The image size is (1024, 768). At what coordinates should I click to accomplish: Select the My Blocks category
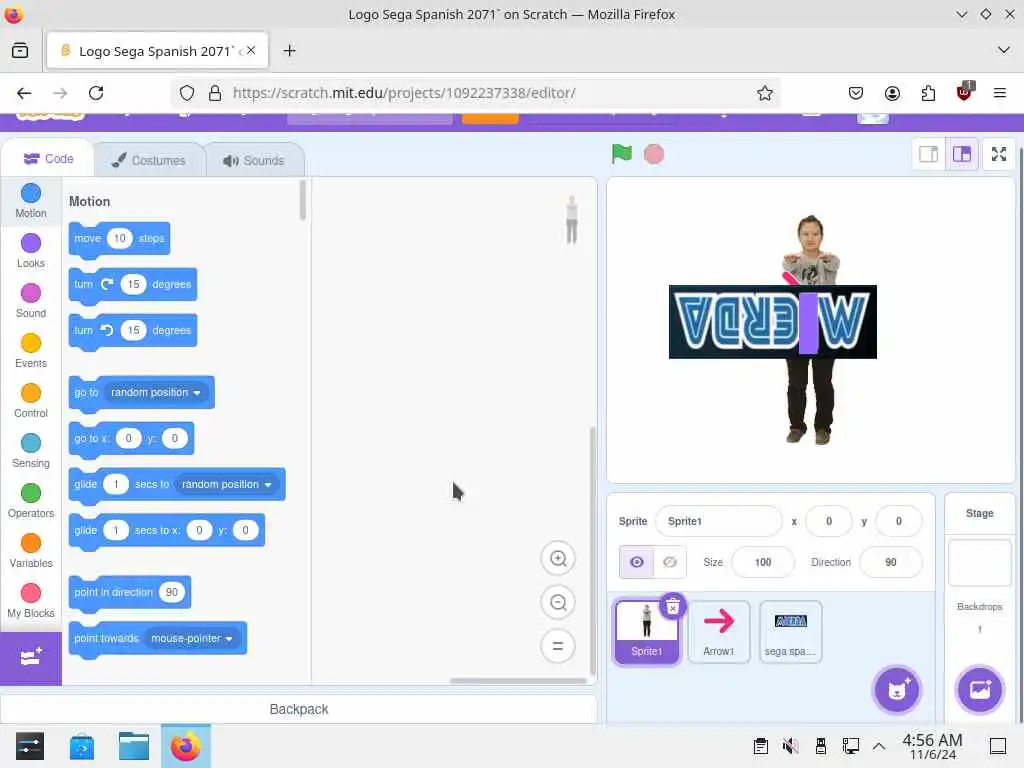[31, 601]
